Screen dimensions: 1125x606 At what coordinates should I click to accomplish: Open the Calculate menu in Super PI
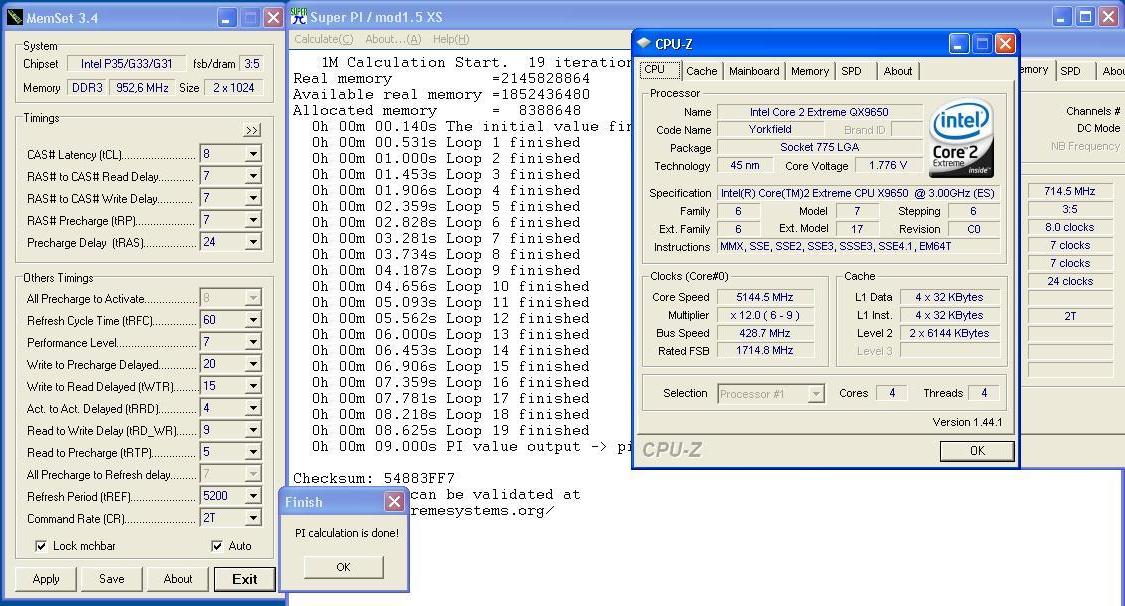[x=324, y=39]
